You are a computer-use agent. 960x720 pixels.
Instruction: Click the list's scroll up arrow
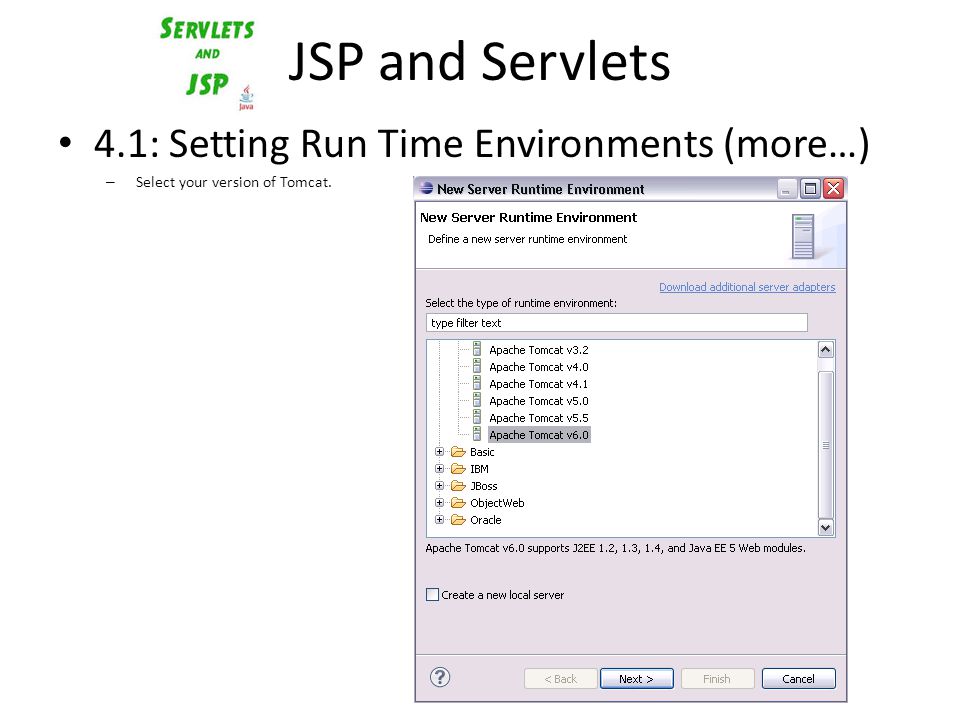coord(825,350)
